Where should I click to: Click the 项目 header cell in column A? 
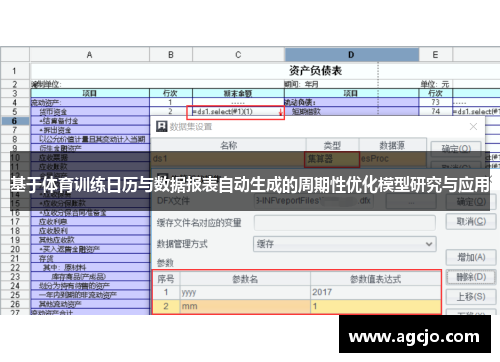[x=90, y=93]
